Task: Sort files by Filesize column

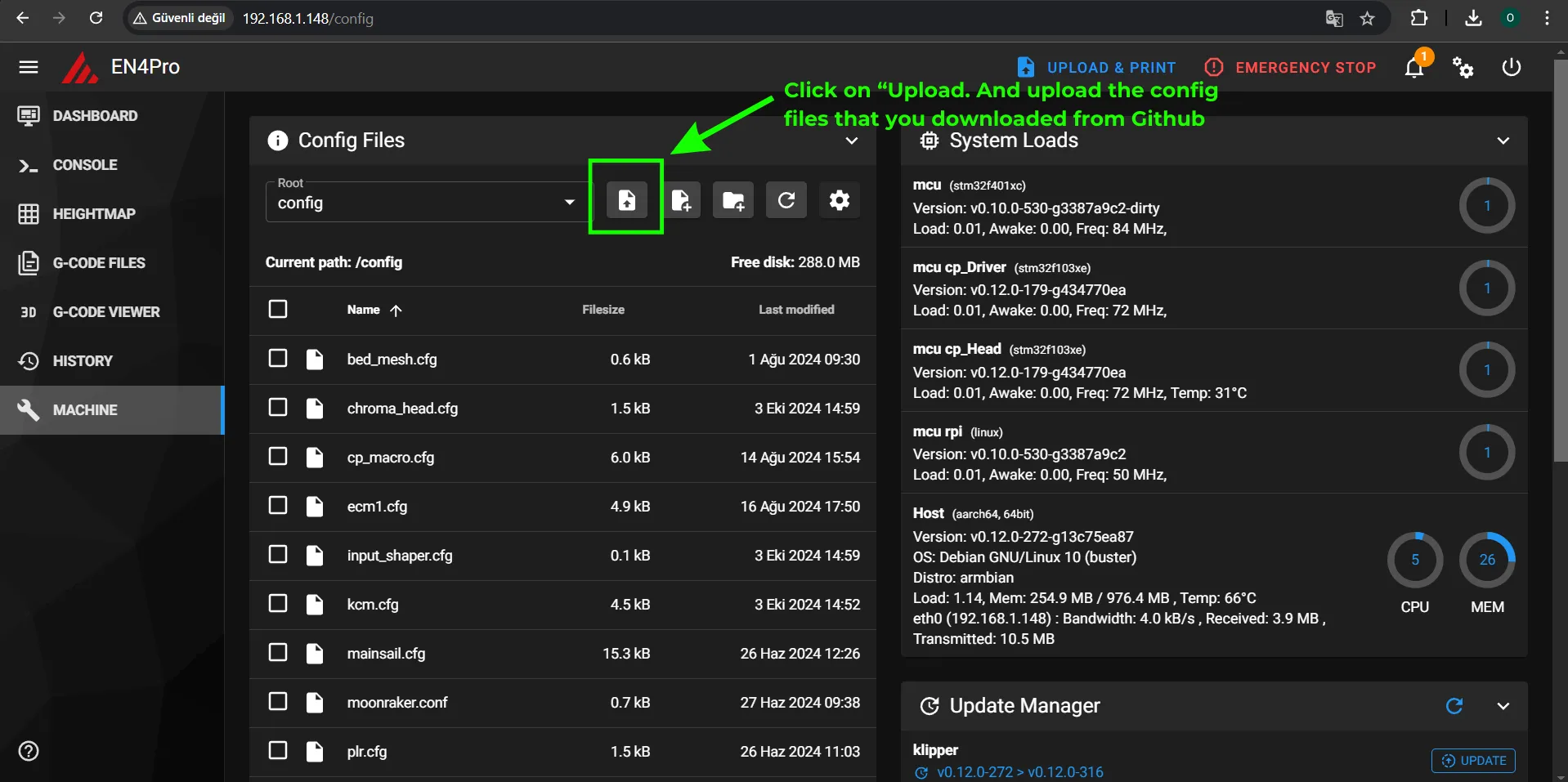Action: [x=603, y=310]
